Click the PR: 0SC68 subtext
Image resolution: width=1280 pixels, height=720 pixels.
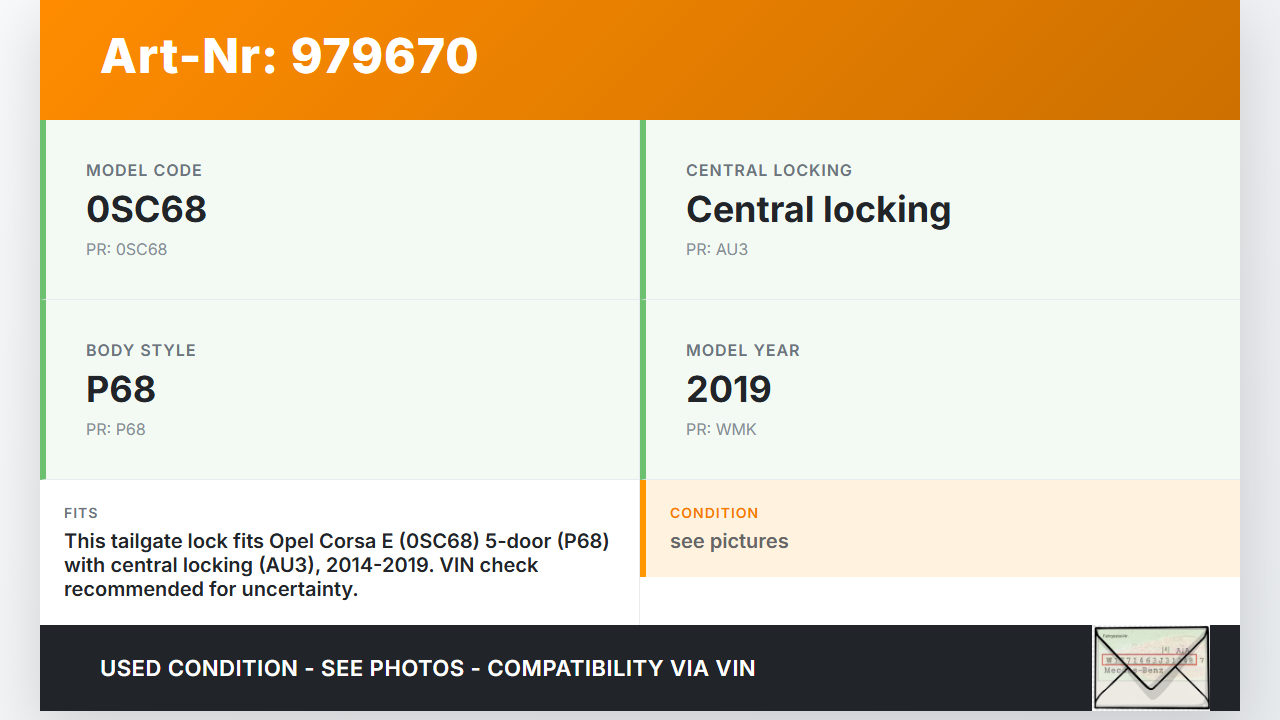point(126,249)
